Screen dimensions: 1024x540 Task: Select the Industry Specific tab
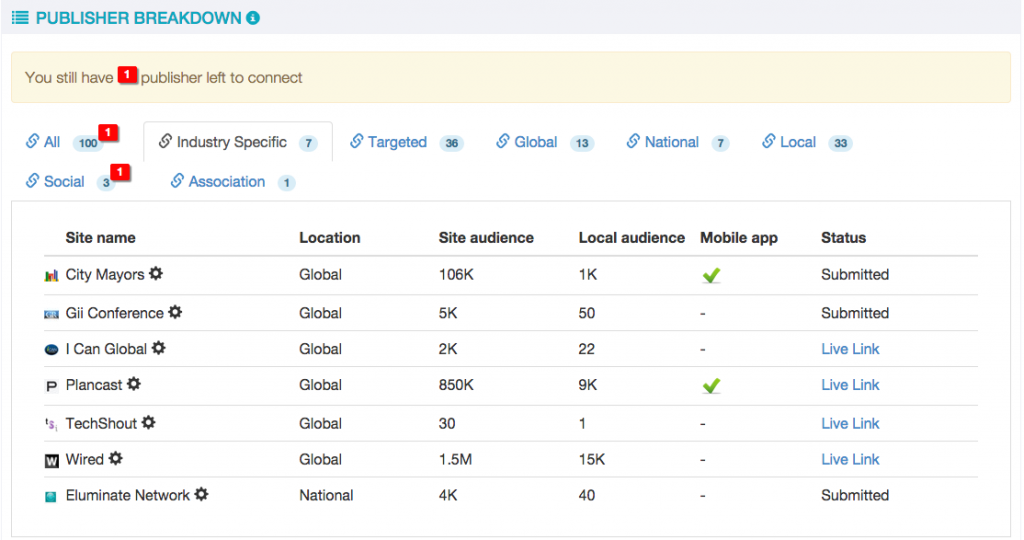[x=238, y=142]
